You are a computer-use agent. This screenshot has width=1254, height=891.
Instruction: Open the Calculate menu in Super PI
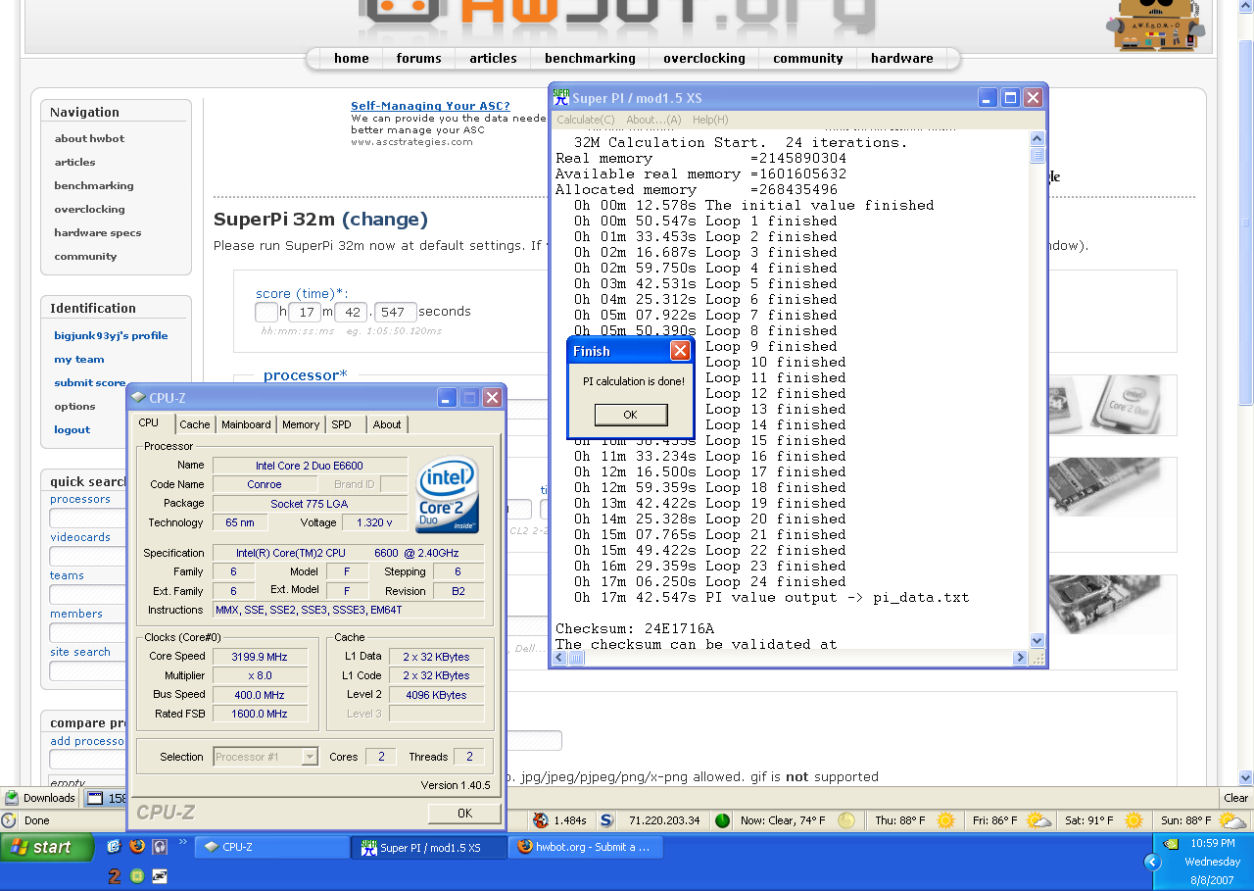pos(585,120)
